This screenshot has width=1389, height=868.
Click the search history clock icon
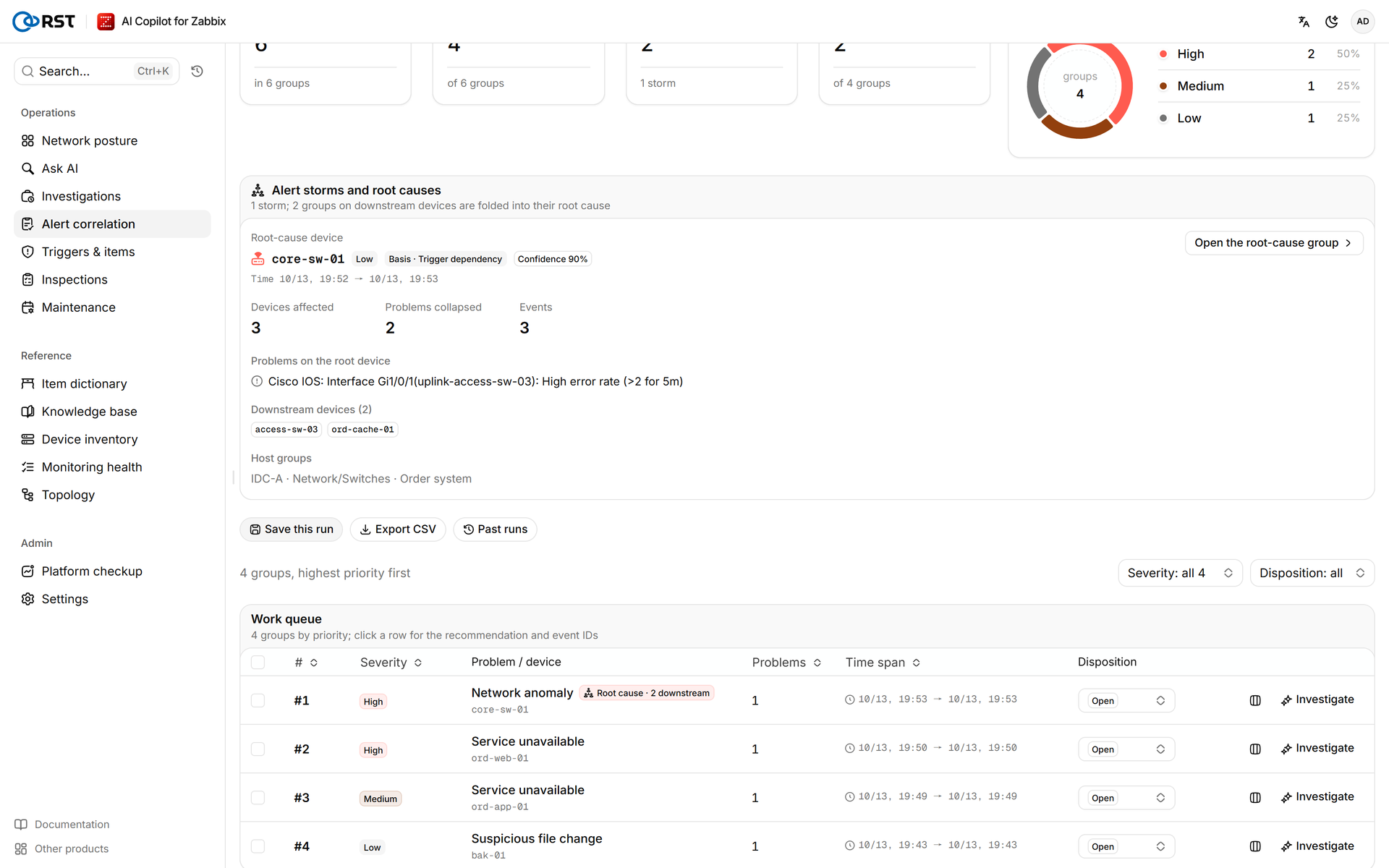click(x=197, y=71)
